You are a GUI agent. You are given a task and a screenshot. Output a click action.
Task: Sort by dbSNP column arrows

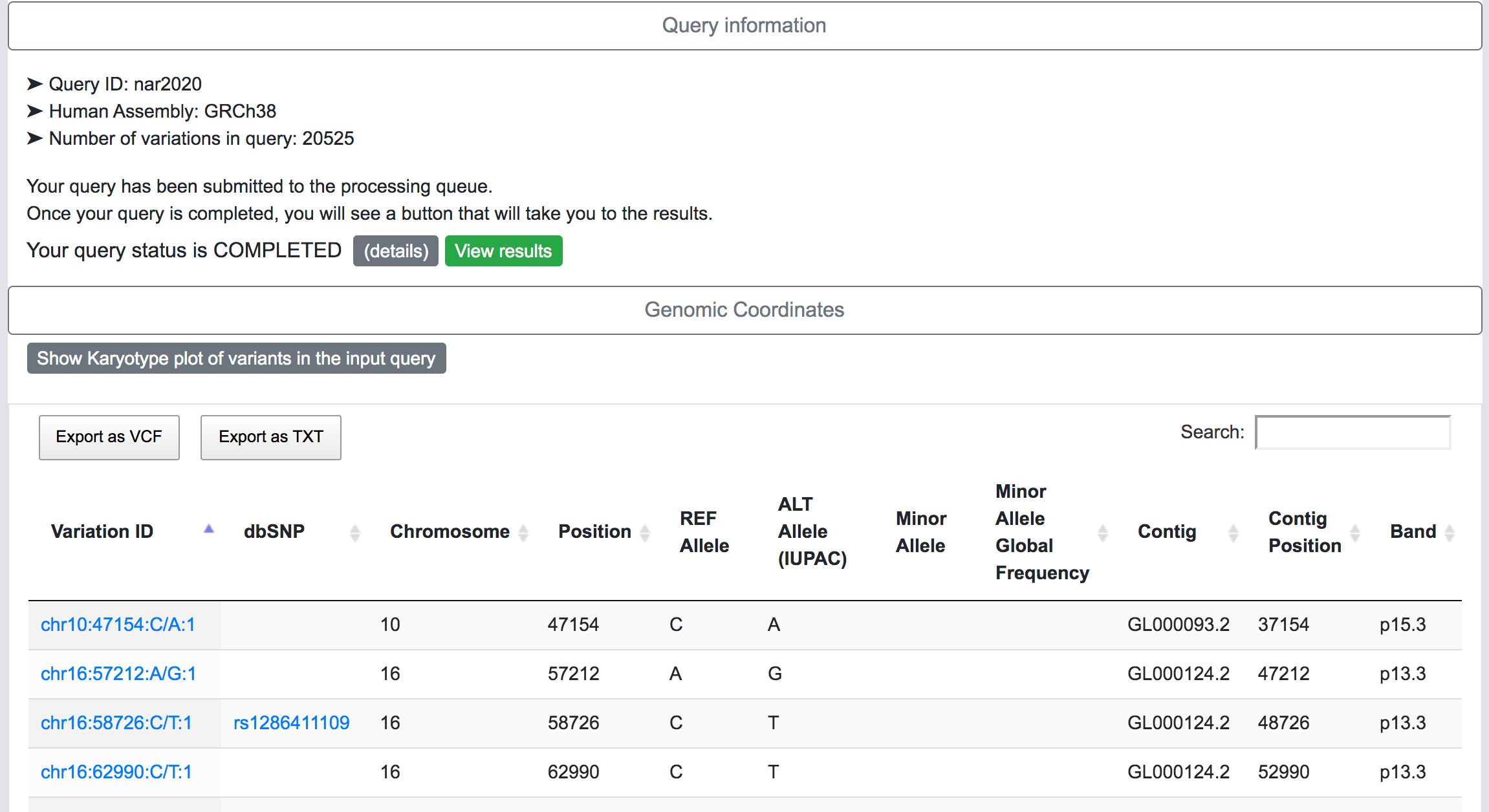pyautogui.click(x=354, y=532)
